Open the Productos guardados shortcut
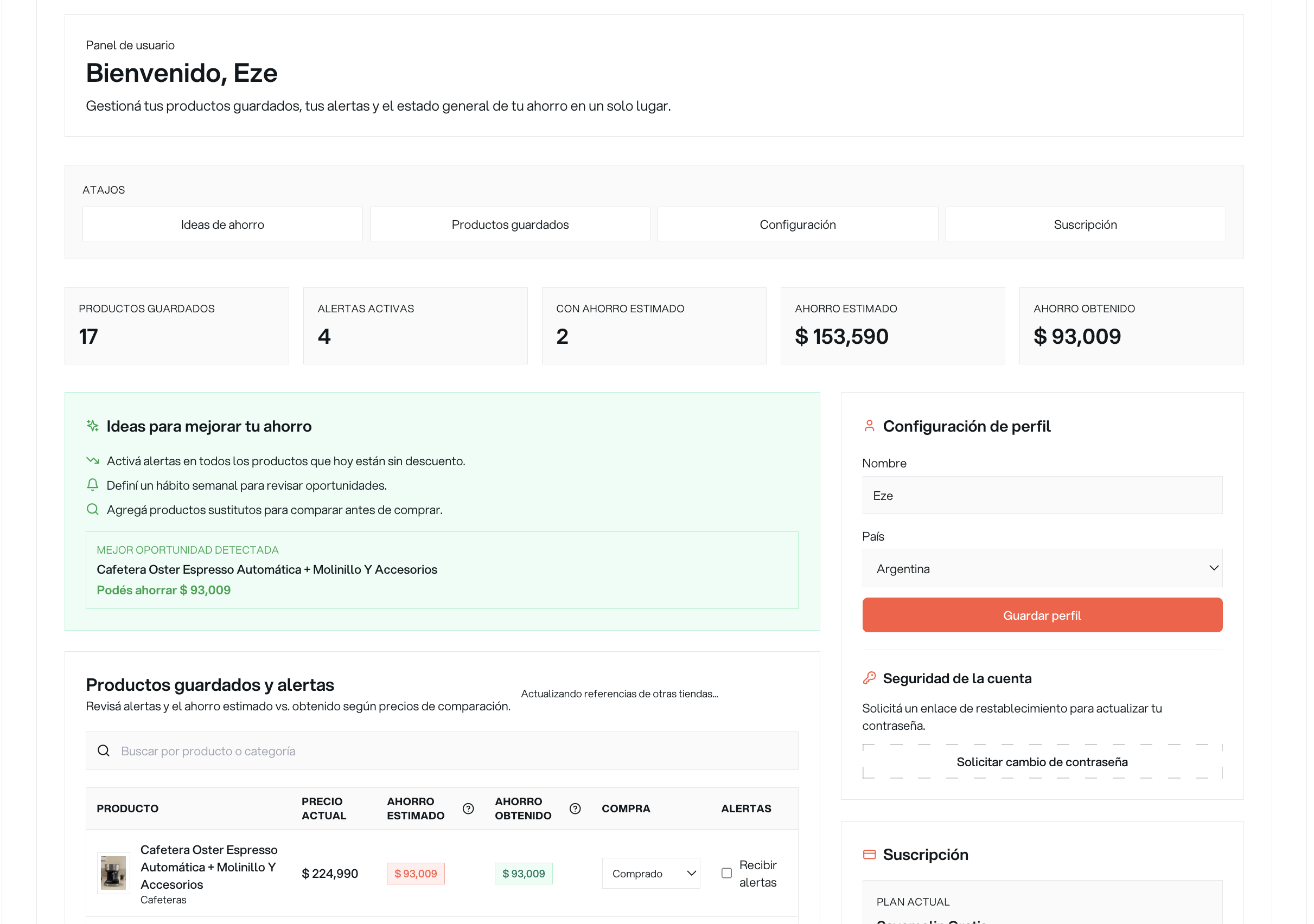This screenshot has height=924, width=1314. [x=510, y=224]
